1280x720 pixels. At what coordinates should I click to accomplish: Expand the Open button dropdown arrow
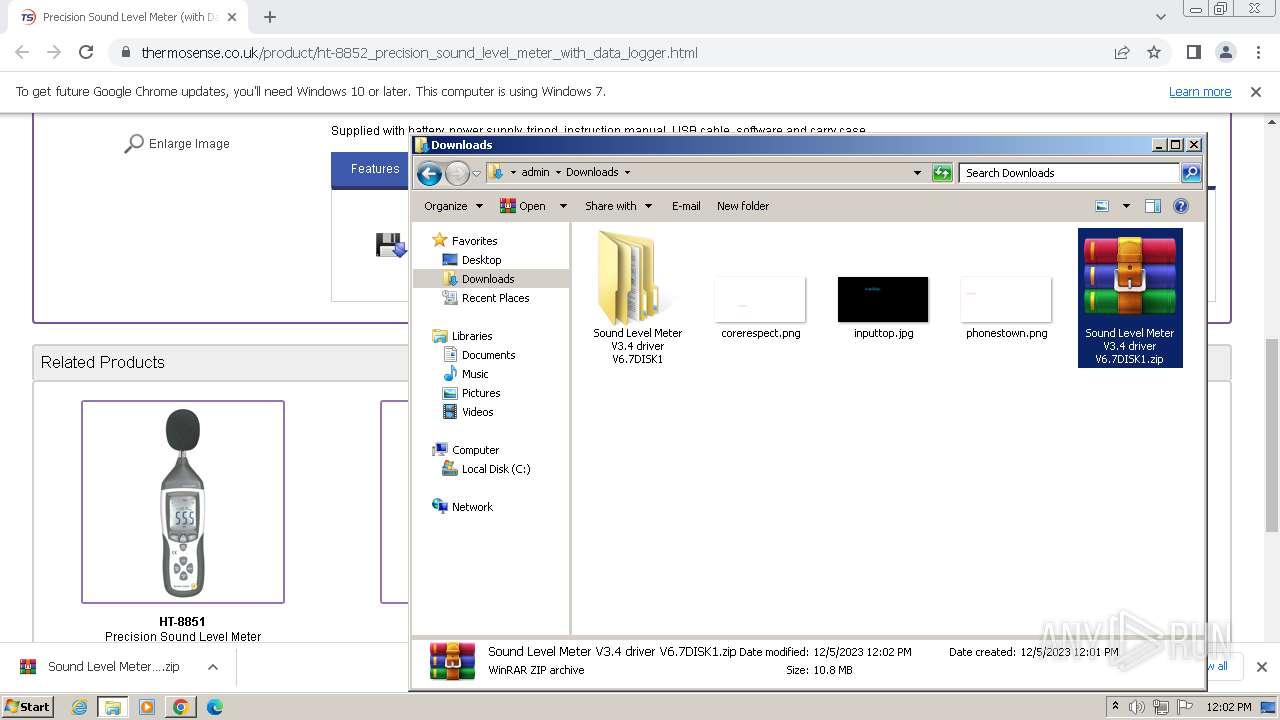point(563,206)
